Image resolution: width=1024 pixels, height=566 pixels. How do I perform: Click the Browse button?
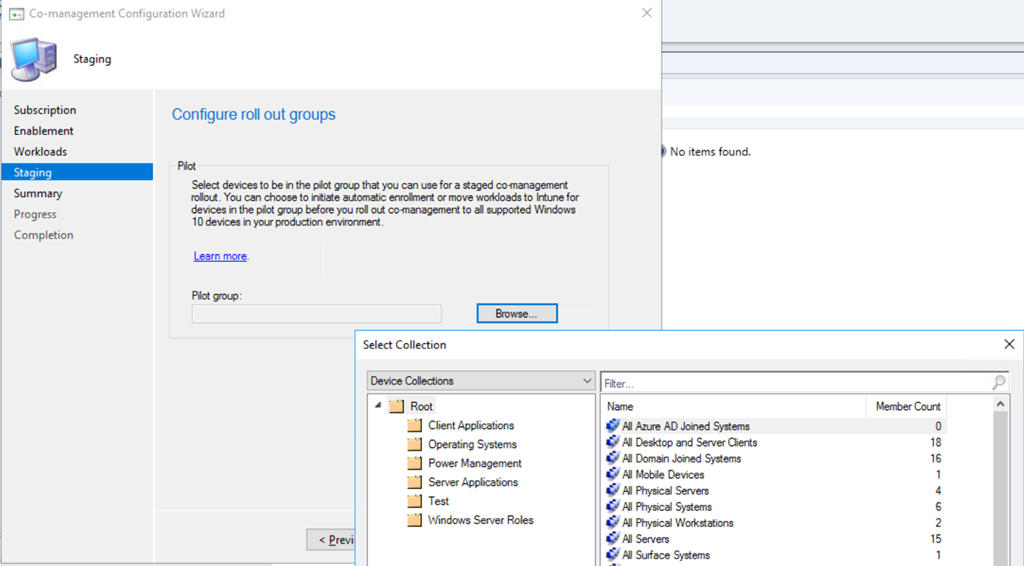[516, 314]
